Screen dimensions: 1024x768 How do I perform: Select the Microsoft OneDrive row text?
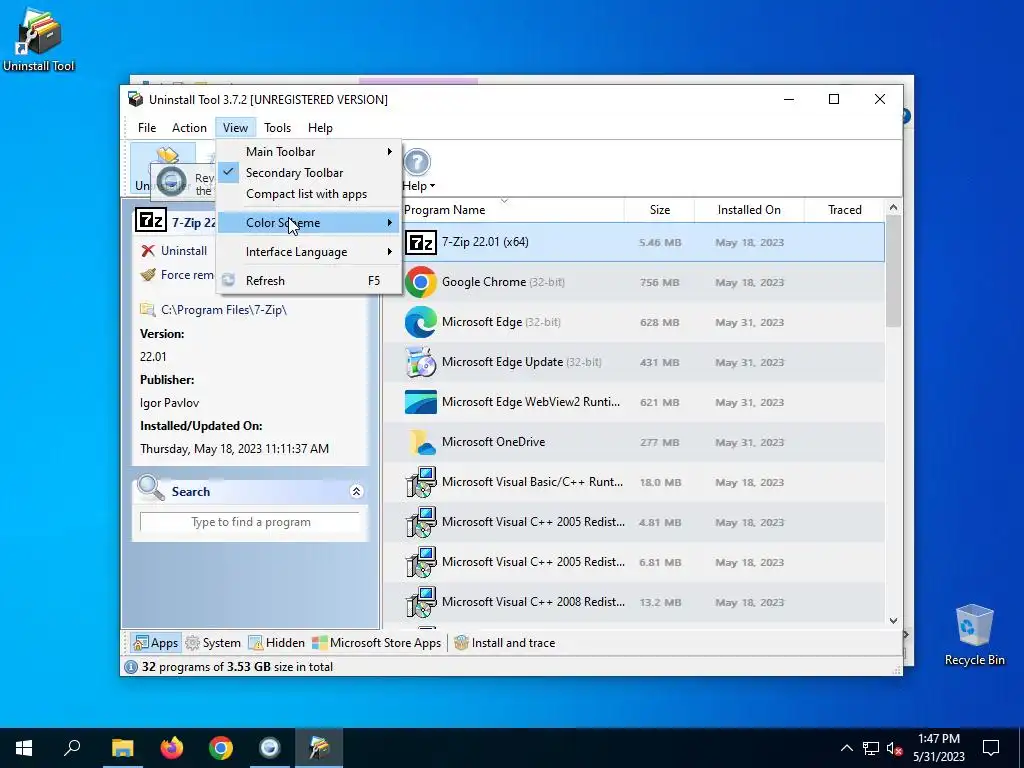[x=493, y=442]
